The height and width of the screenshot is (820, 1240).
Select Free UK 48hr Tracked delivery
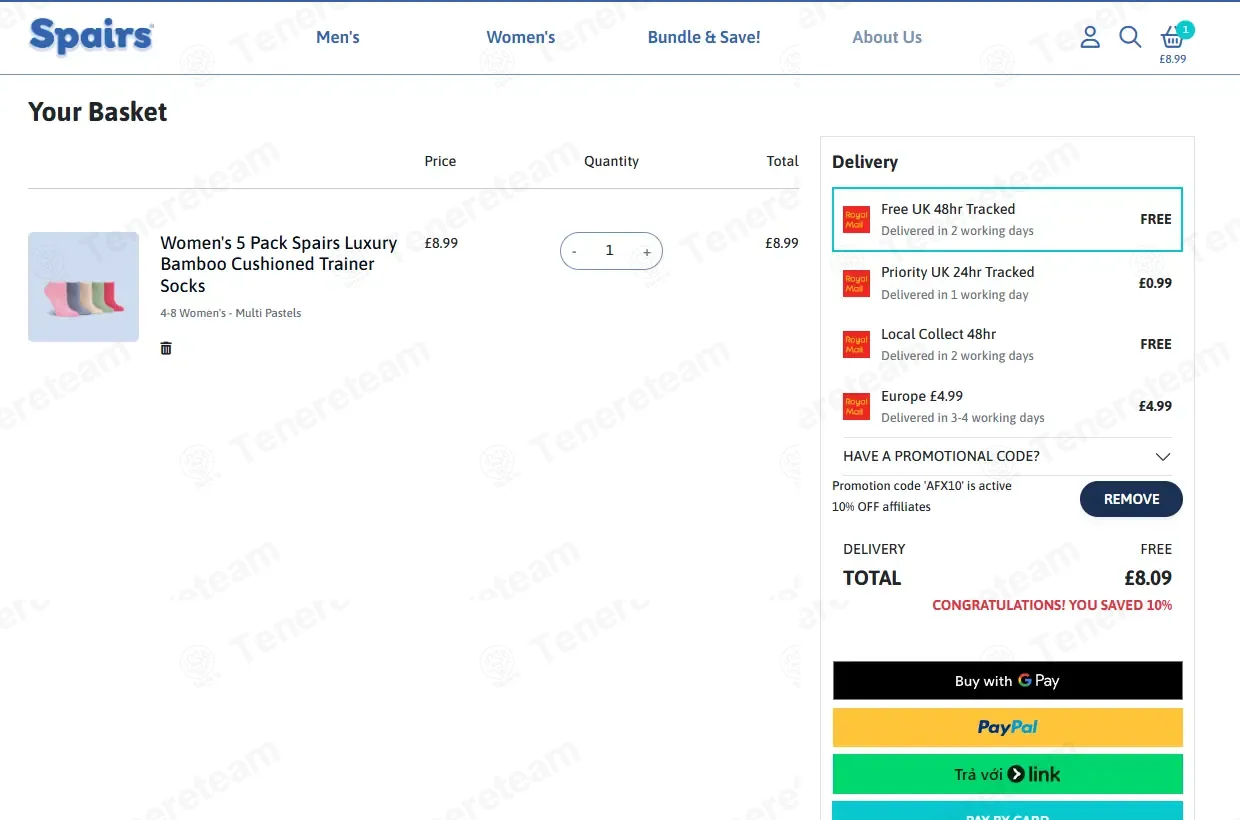pos(1007,219)
